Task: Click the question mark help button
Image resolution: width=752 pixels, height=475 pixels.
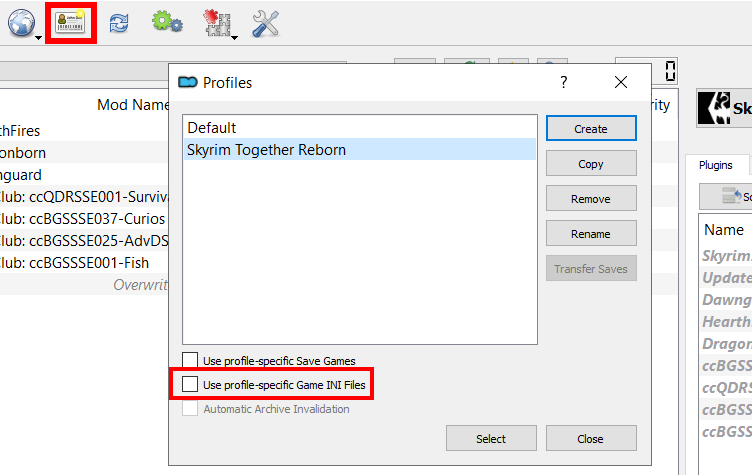Action: (563, 82)
